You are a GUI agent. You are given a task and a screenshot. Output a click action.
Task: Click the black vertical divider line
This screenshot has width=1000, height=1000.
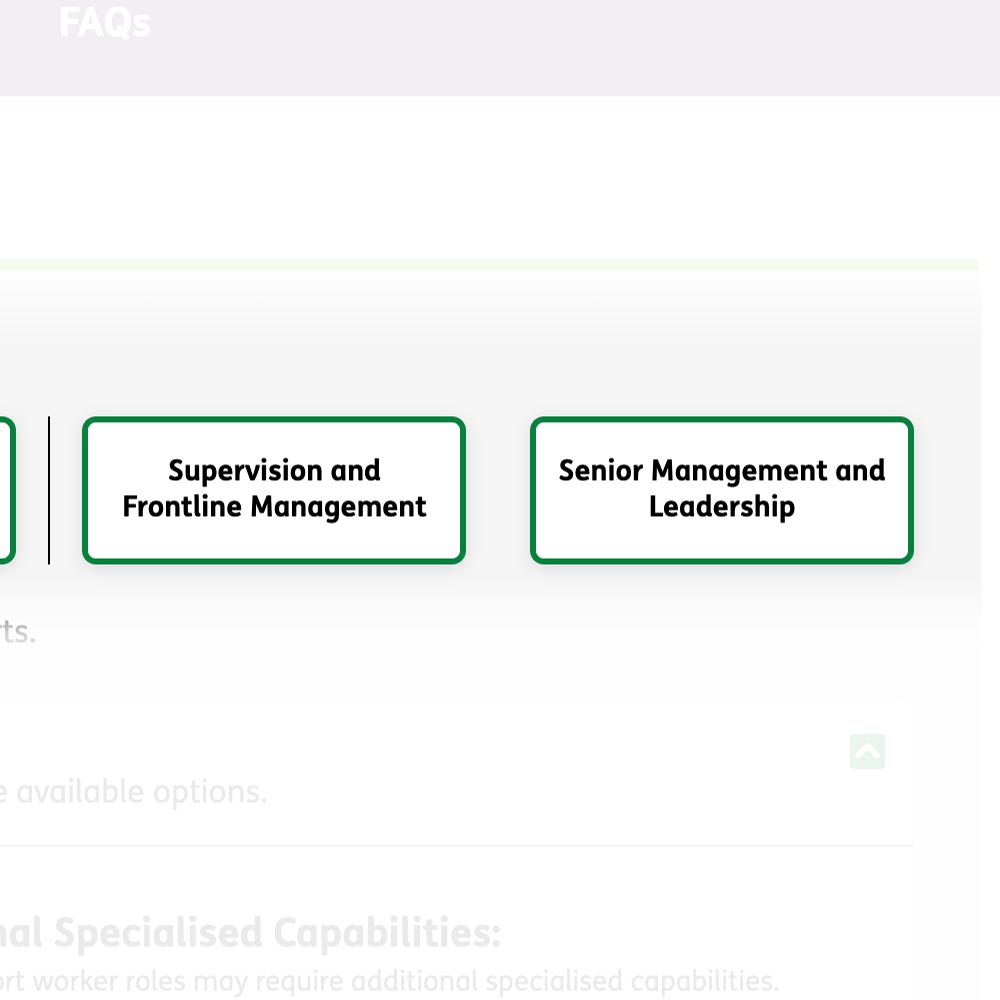(49, 490)
